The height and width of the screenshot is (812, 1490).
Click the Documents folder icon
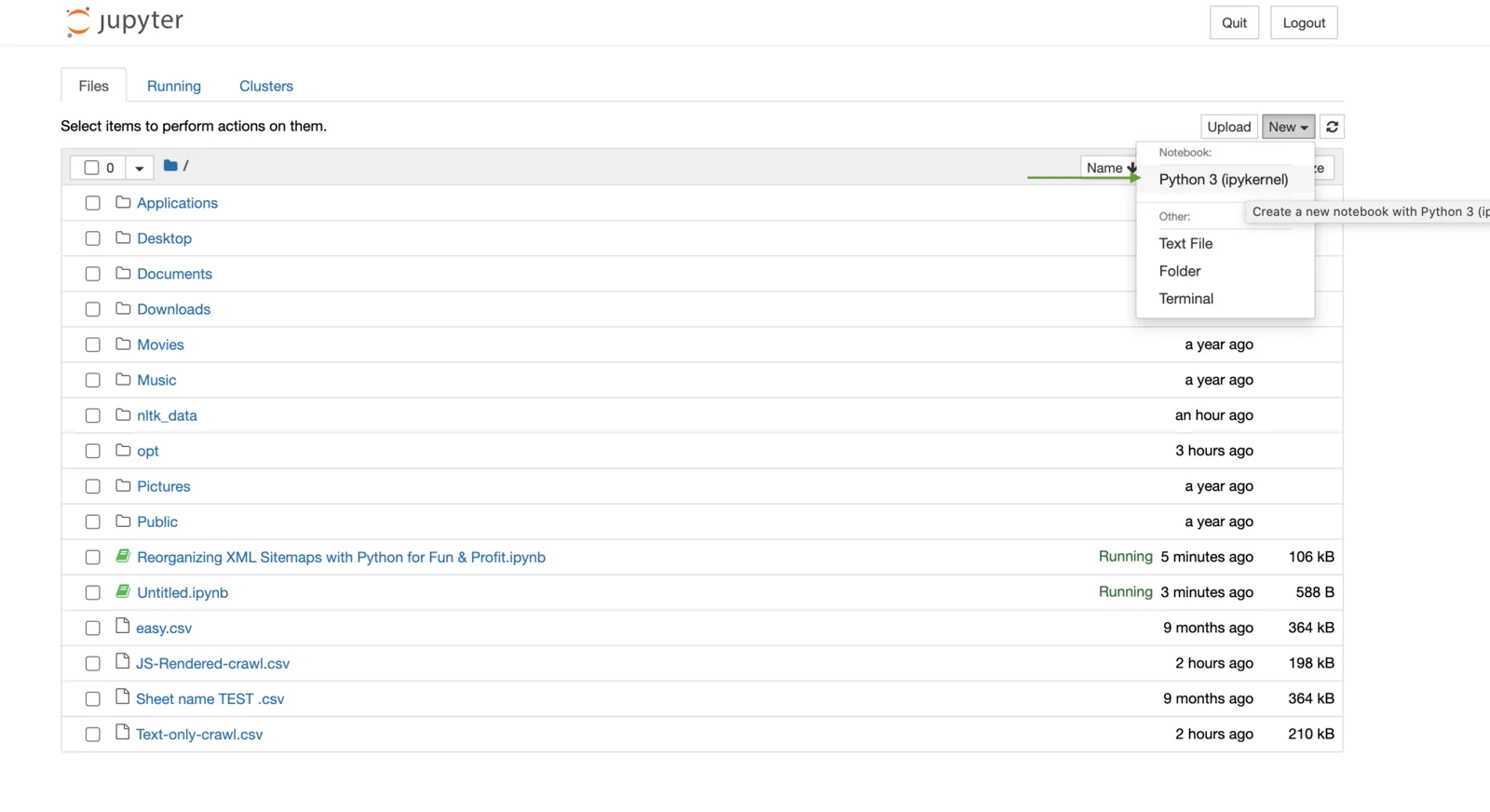coord(123,273)
